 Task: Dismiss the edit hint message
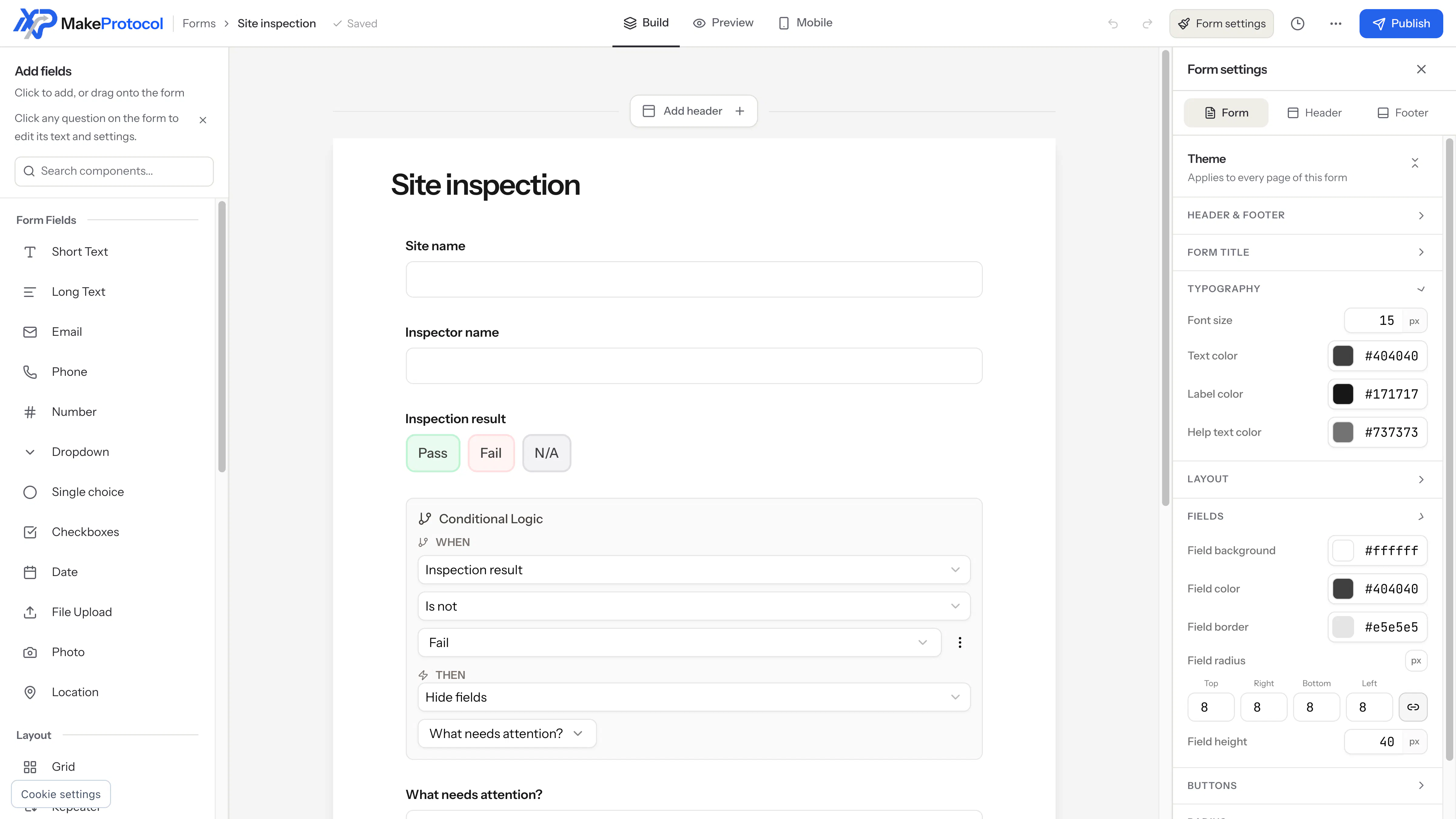[203, 120]
